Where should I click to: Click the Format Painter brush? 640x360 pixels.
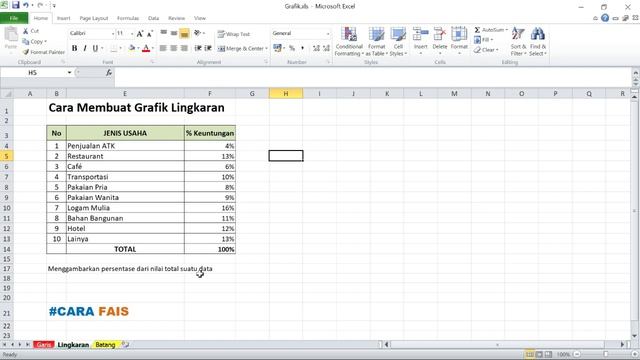(x=26, y=52)
